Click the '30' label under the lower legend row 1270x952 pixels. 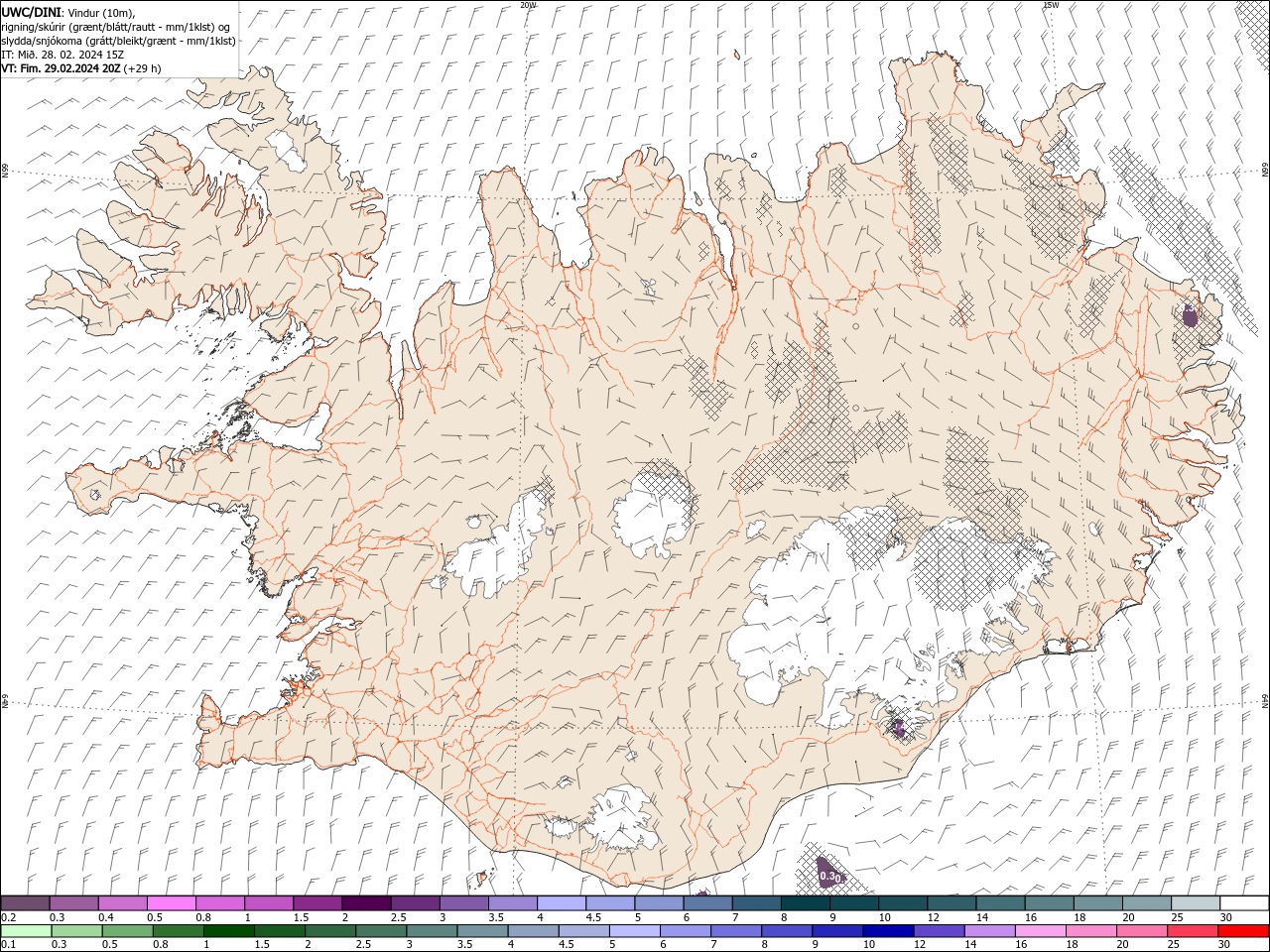pyautogui.click(x=1225, y=945)
